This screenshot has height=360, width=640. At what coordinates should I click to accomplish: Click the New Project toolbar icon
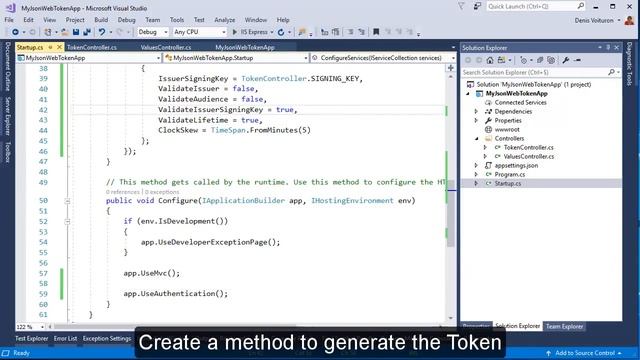point(48,32)
